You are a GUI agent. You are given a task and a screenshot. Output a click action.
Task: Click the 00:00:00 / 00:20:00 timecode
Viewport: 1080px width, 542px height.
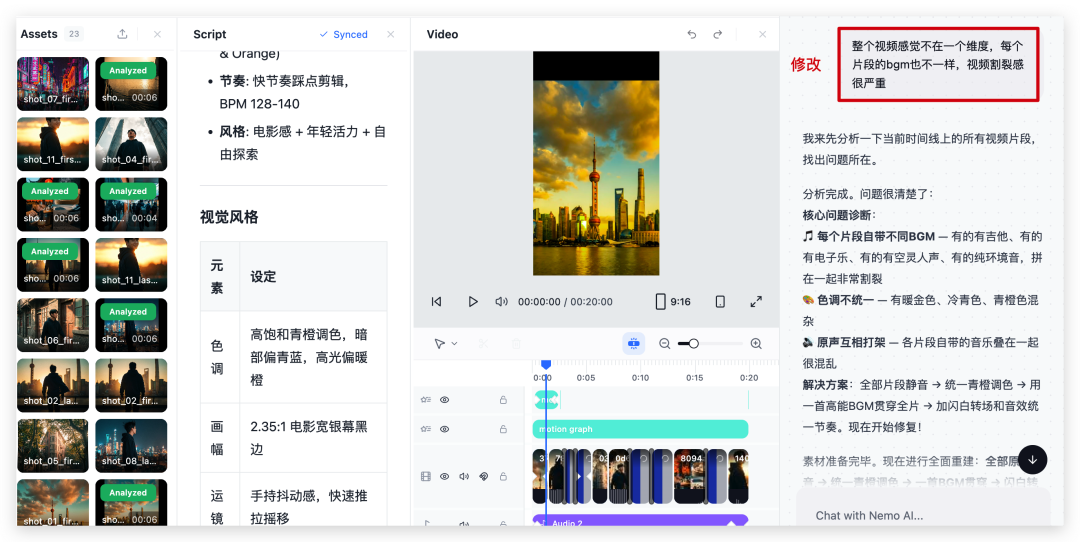565,302
